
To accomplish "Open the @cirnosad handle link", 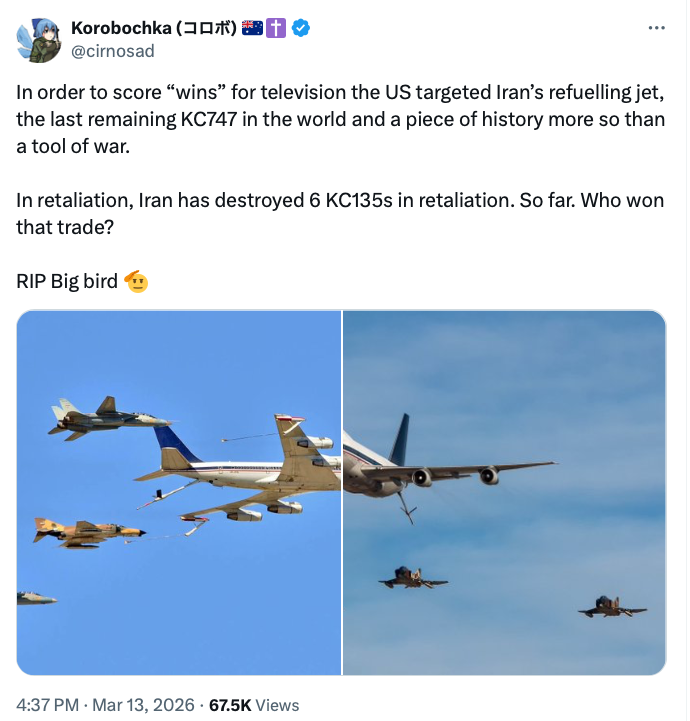I will [x=113, y=51].
